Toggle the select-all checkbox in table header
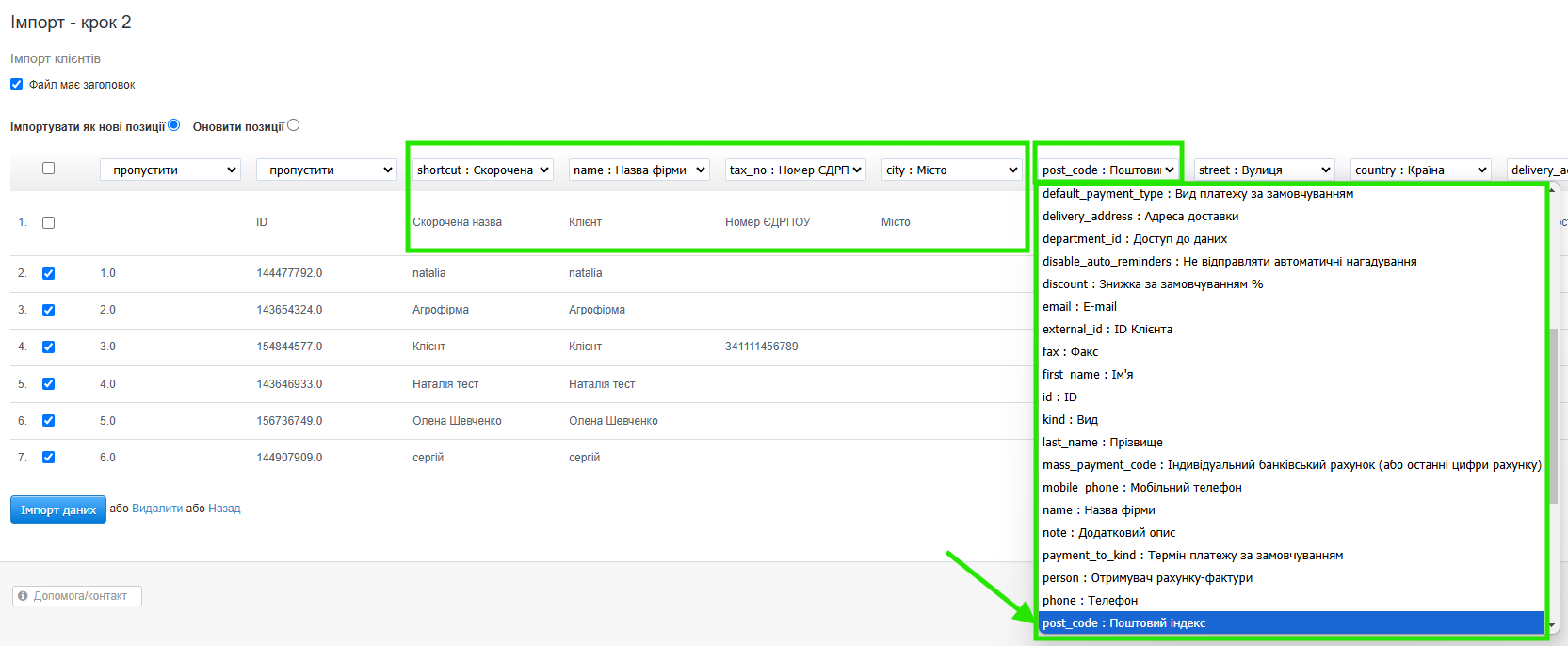The image size is (1568, 646). [x=48, y=169]
